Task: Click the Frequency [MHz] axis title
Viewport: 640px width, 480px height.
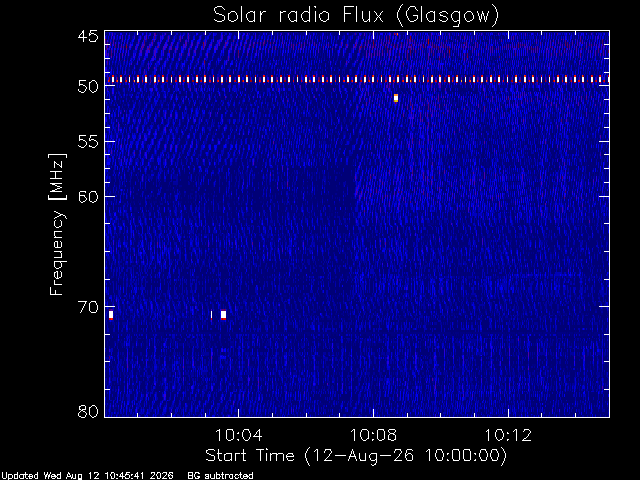Action: (57, 224)
